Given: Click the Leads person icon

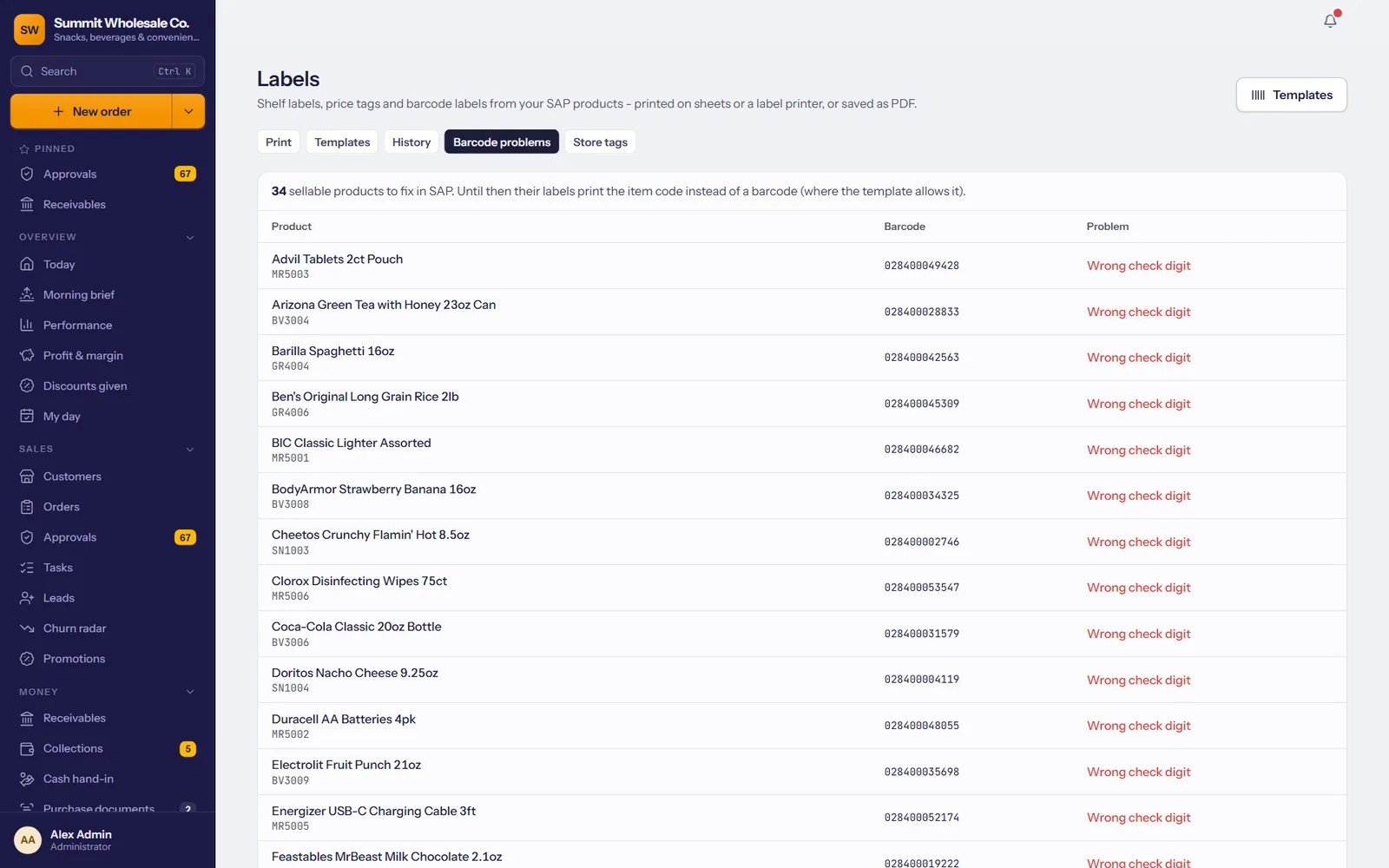Looking at the screenshot, I should pos(27,598).
